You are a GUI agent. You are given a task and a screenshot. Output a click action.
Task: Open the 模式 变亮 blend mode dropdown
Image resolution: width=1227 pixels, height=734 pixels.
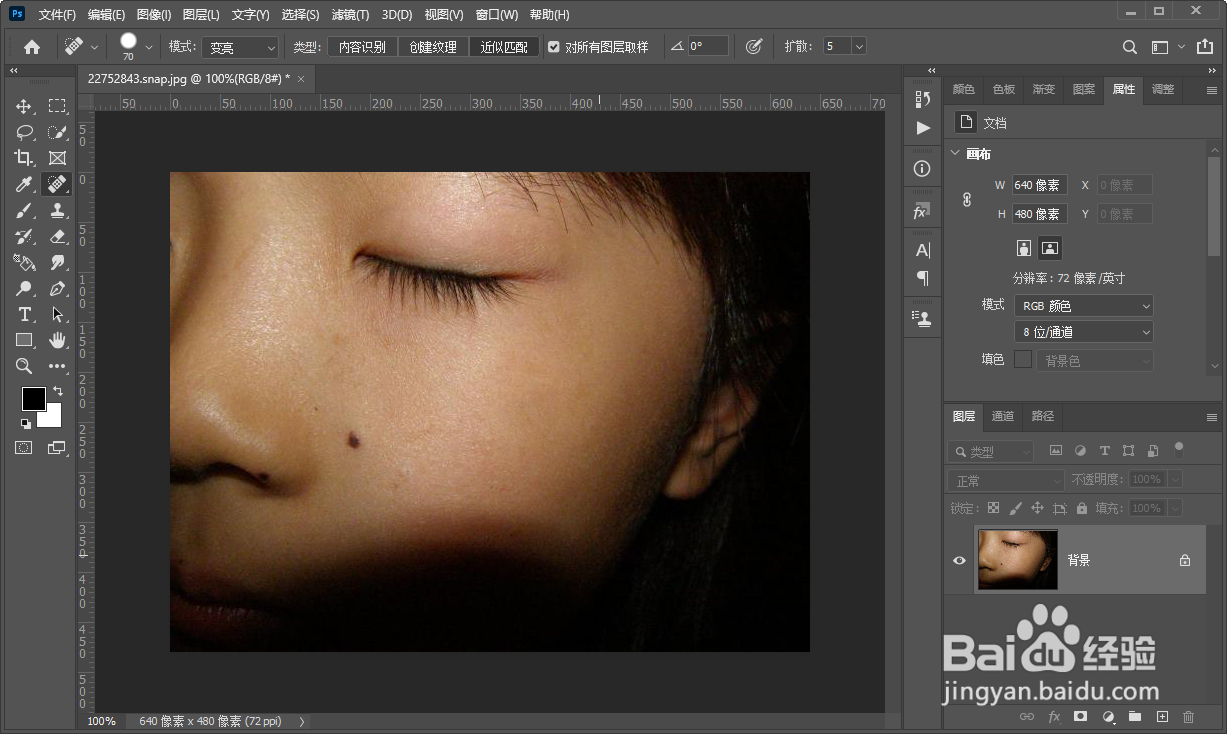pos(240,47)
